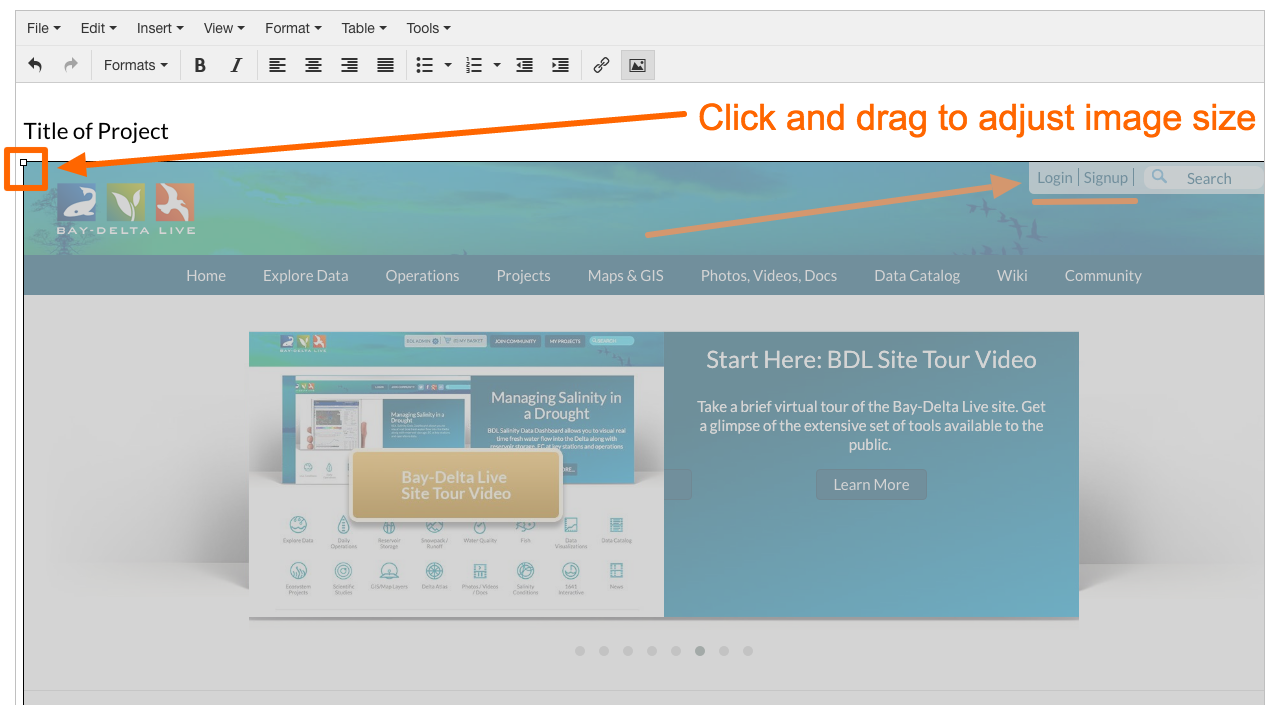Justify text alignment
This screenshot has height=705, width=1280.
385,65
